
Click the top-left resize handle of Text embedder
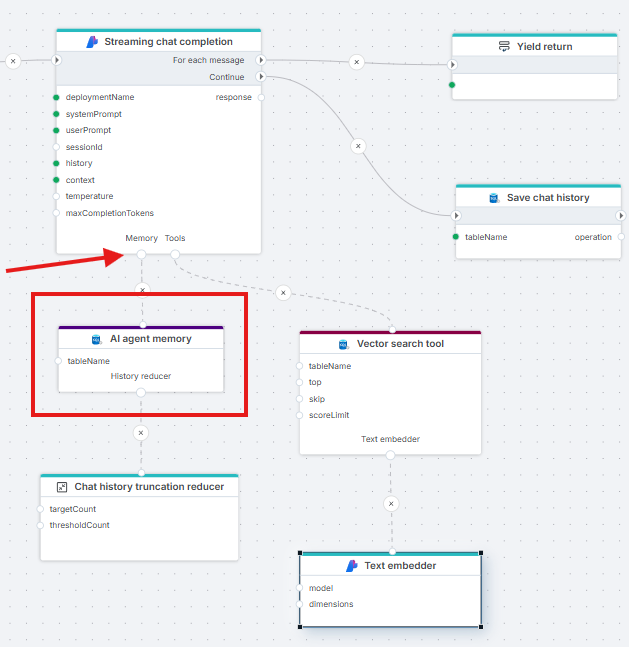point(300,553)
